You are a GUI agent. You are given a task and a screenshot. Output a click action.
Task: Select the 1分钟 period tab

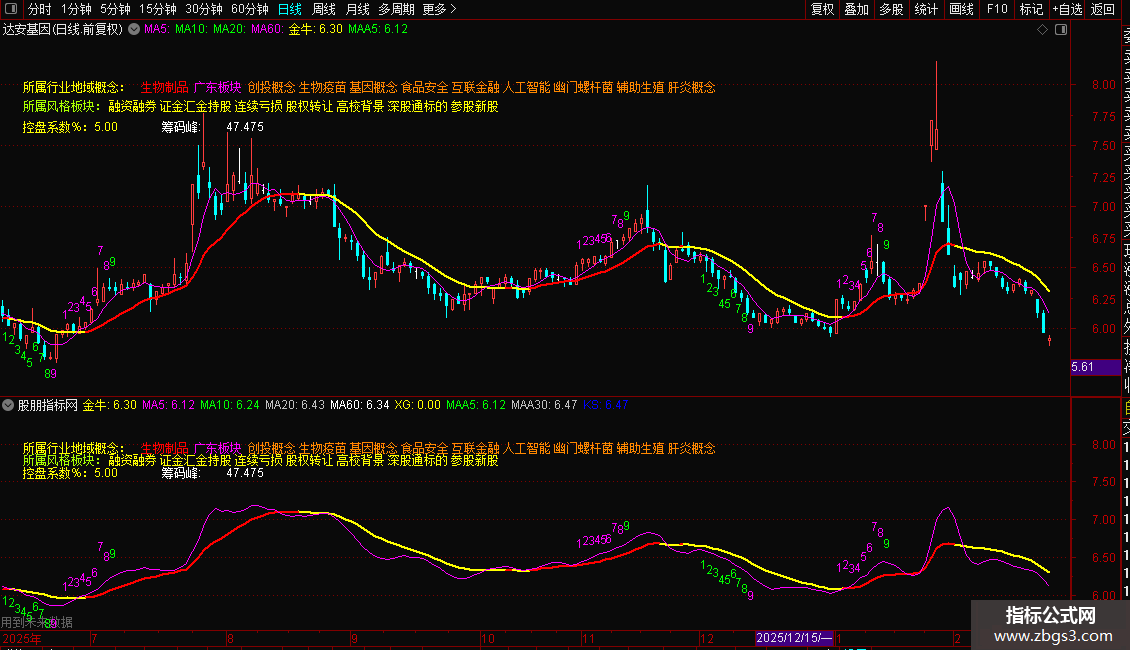click(76, 9)
